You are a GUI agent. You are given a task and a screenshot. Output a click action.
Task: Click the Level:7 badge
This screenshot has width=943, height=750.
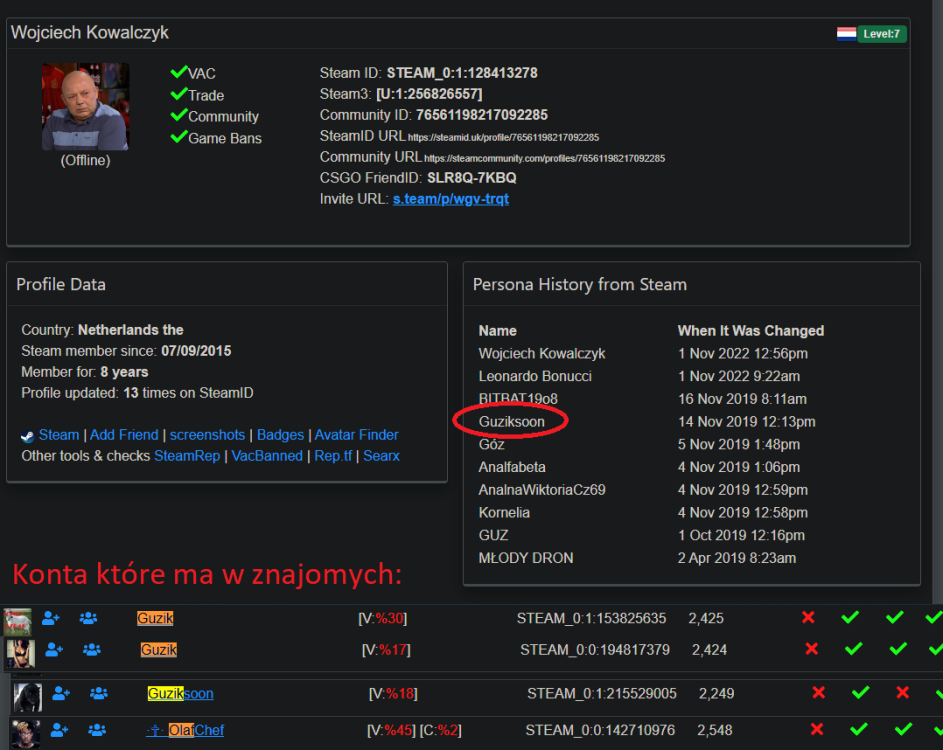pos(882,34)
